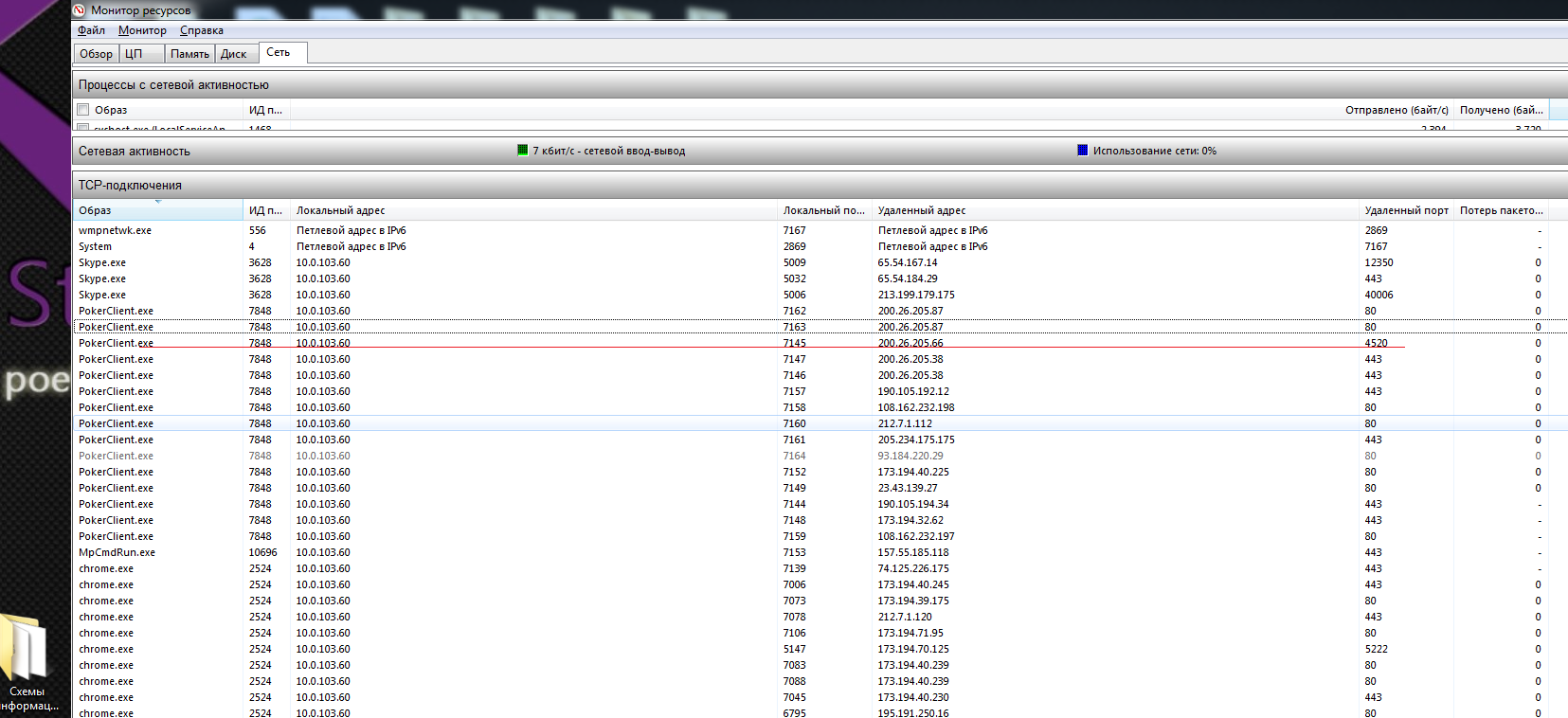Viewport: 1568px width, 718px height.
Task: Sort TCP connections by 'Удаленный порт' header
Action: (x=1407, y=210)
